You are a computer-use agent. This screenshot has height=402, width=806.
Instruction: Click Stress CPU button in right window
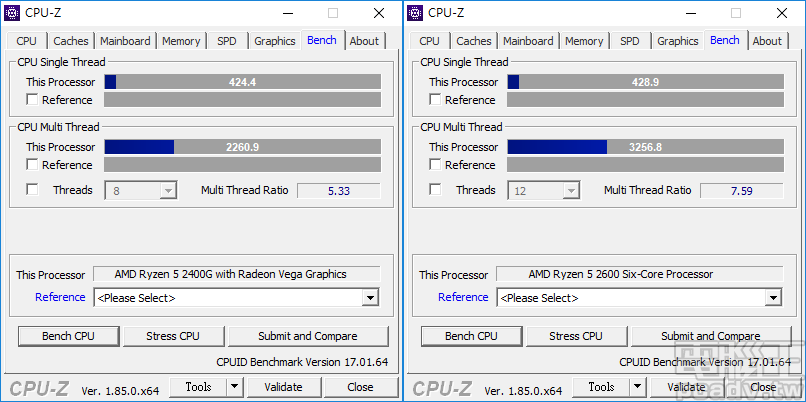(x=576, y=336)
